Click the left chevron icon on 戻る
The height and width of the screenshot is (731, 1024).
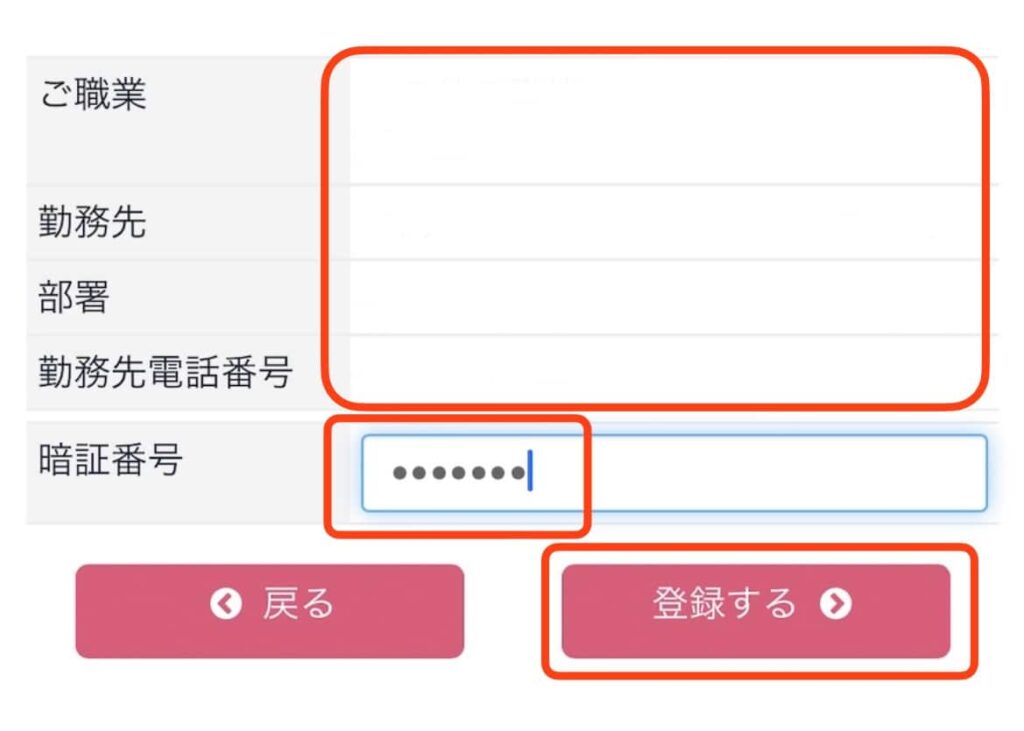[226, 603]
